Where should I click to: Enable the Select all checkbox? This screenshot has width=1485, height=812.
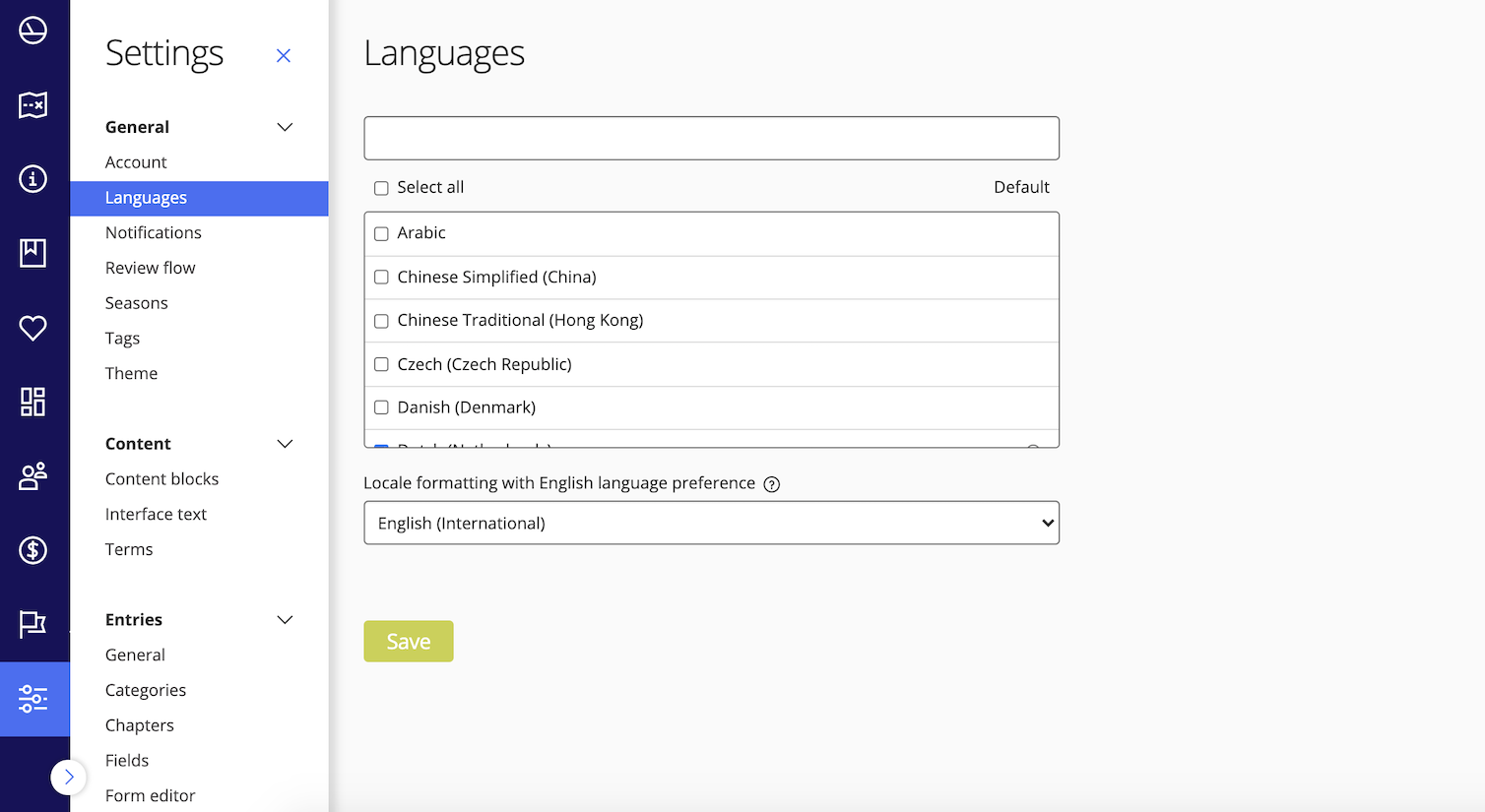(381, 187)
